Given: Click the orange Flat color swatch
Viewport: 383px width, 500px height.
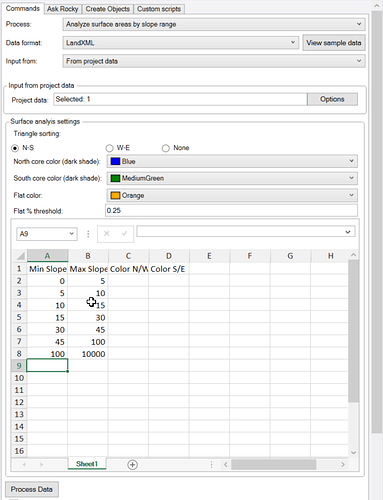Looking at the screenshot, I should [x=115, y=195].
